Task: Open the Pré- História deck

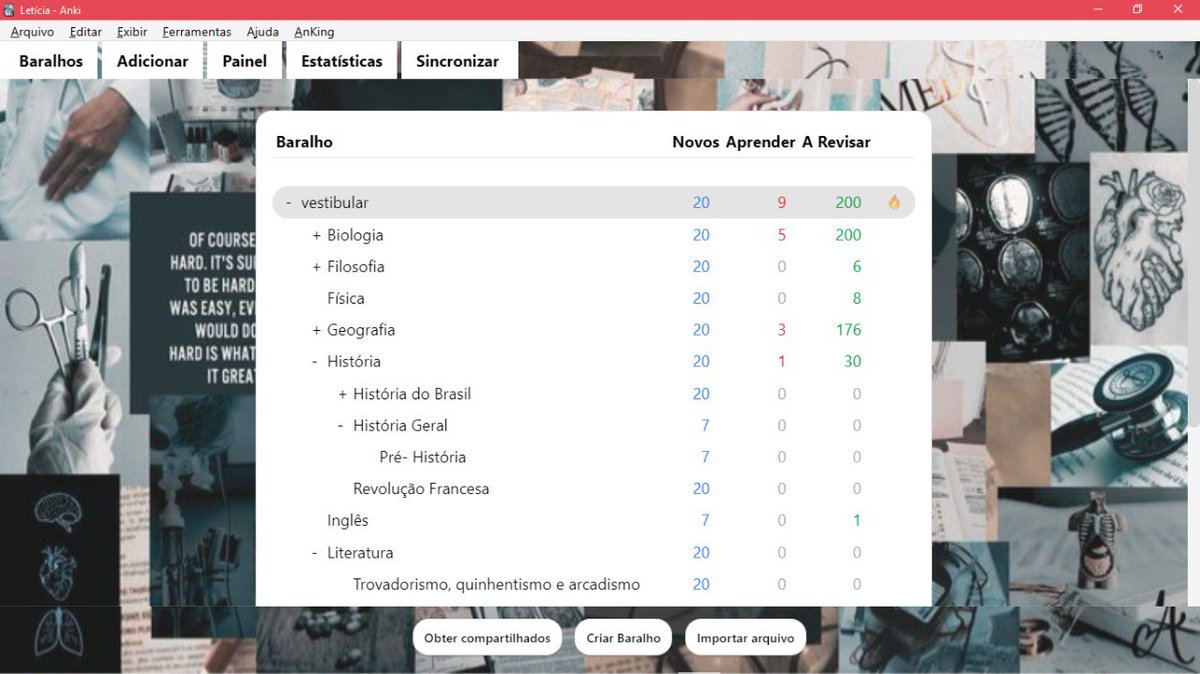Action: 423,457
